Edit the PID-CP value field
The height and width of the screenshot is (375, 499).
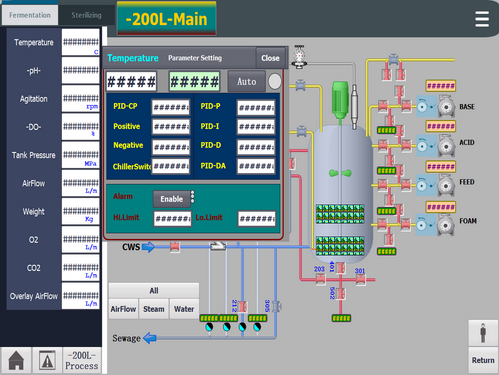[171, 107]
